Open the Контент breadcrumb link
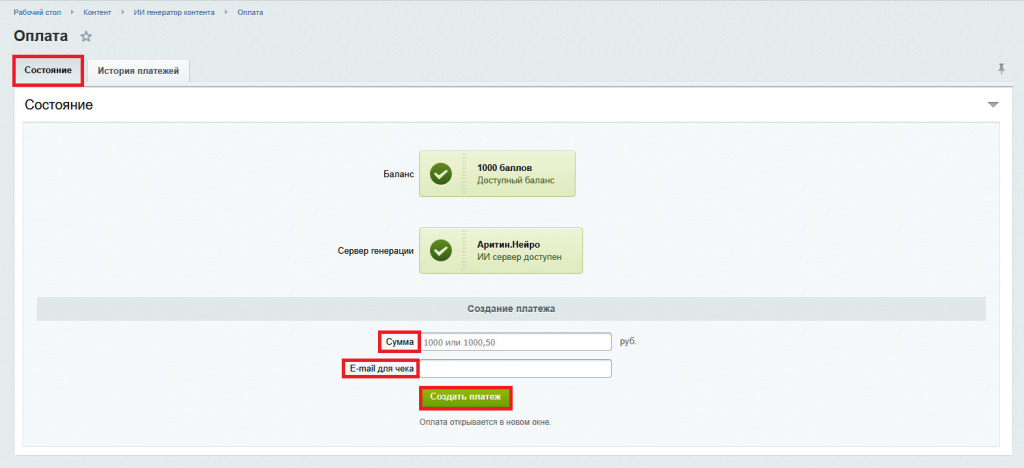Screen dimensions: 1024x468 click(97, 12)
